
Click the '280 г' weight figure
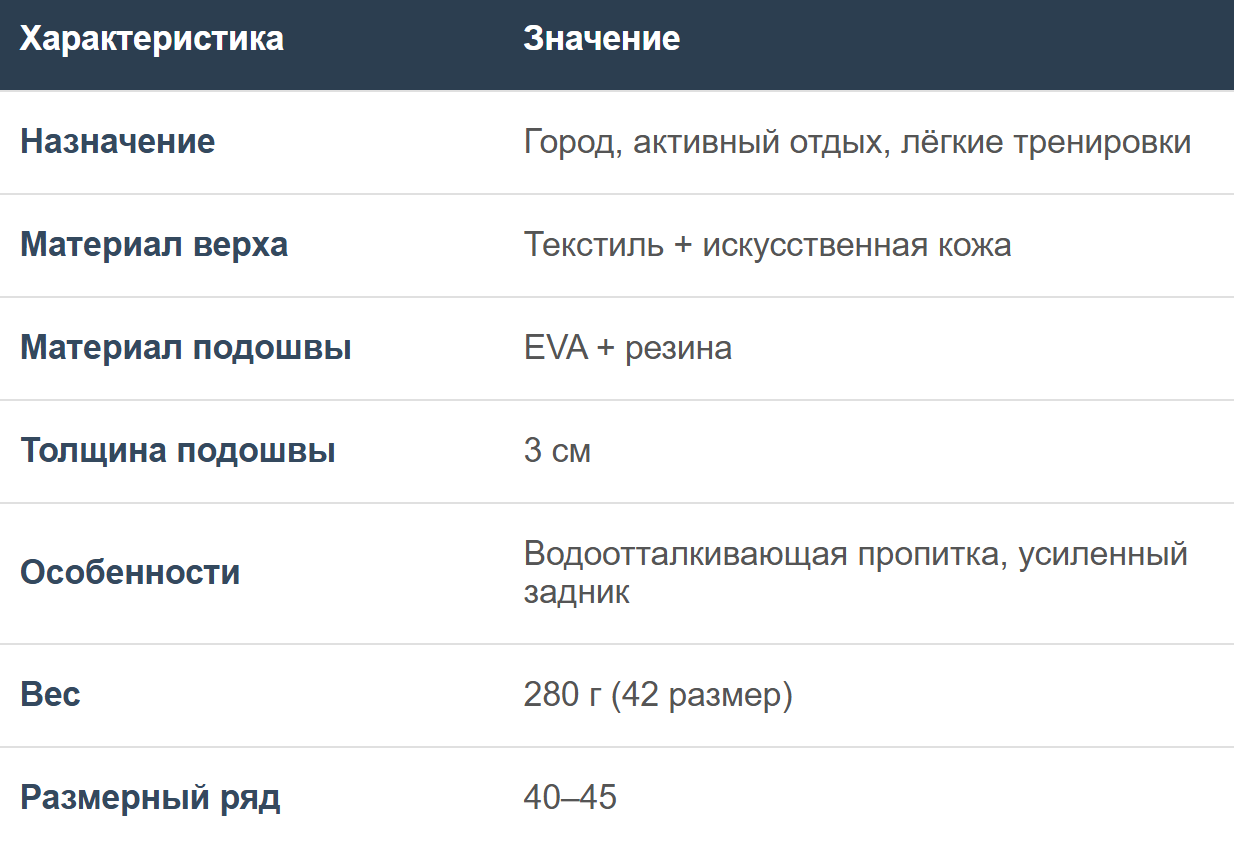(562, 695)
